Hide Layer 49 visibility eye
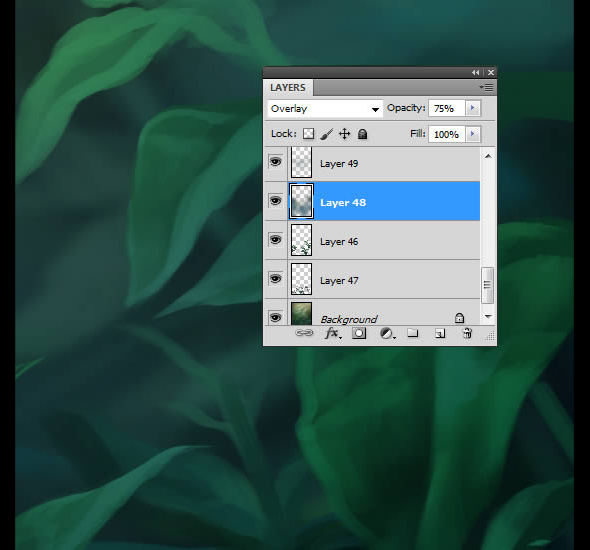 tap(275, 162)
